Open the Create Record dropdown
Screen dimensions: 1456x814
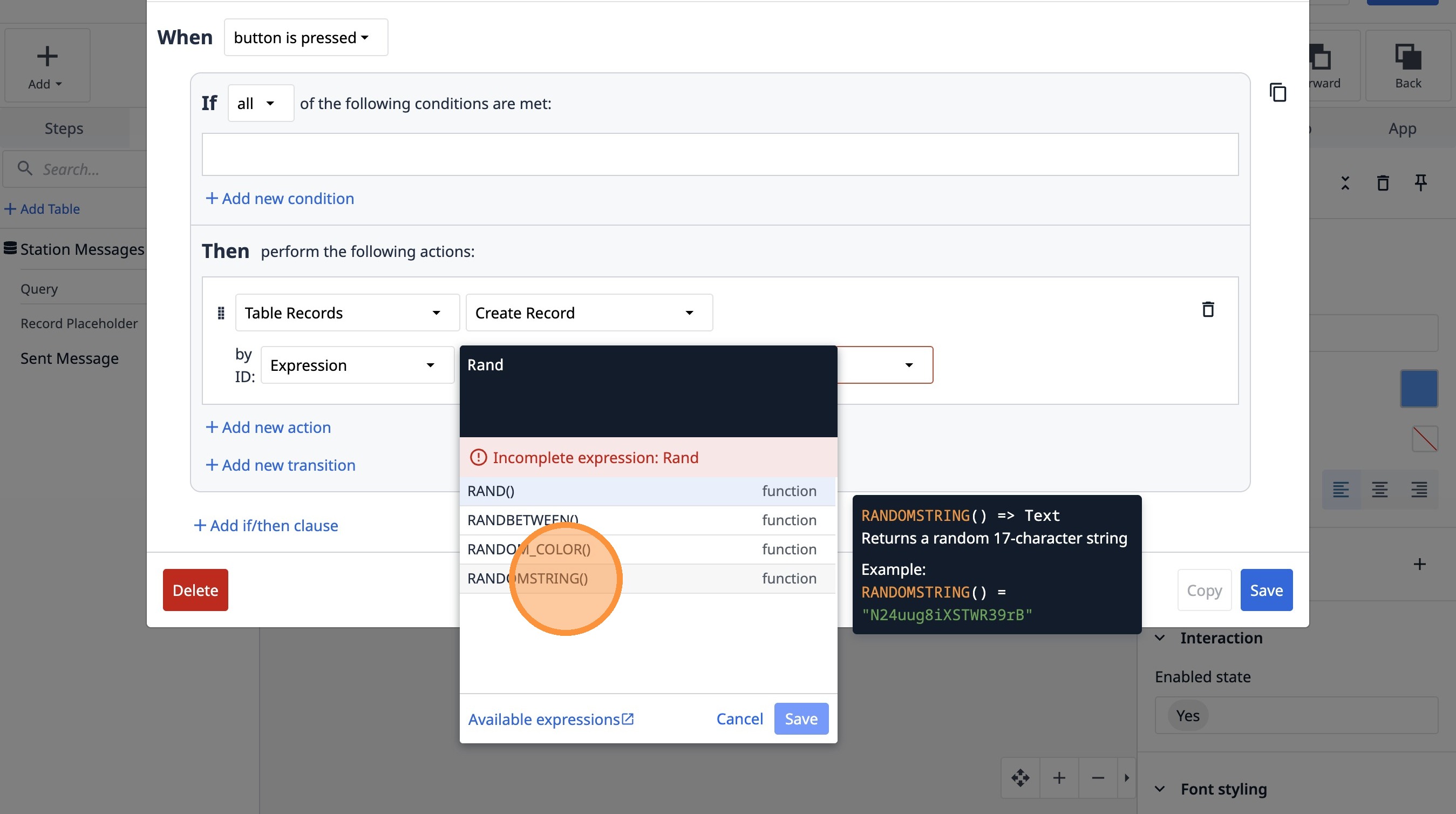coord(588,313)
